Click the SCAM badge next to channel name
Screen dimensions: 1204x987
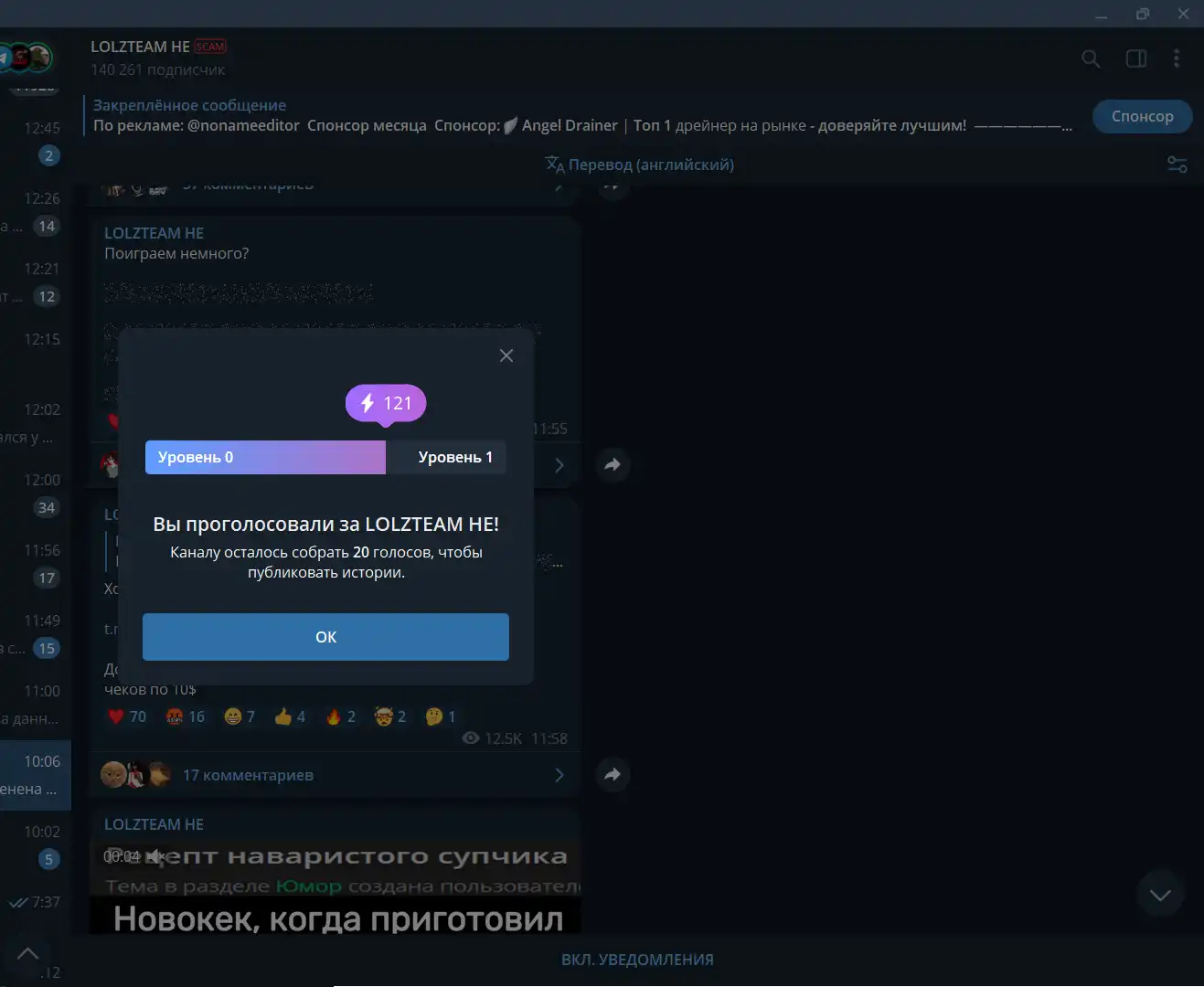(210, 47)
